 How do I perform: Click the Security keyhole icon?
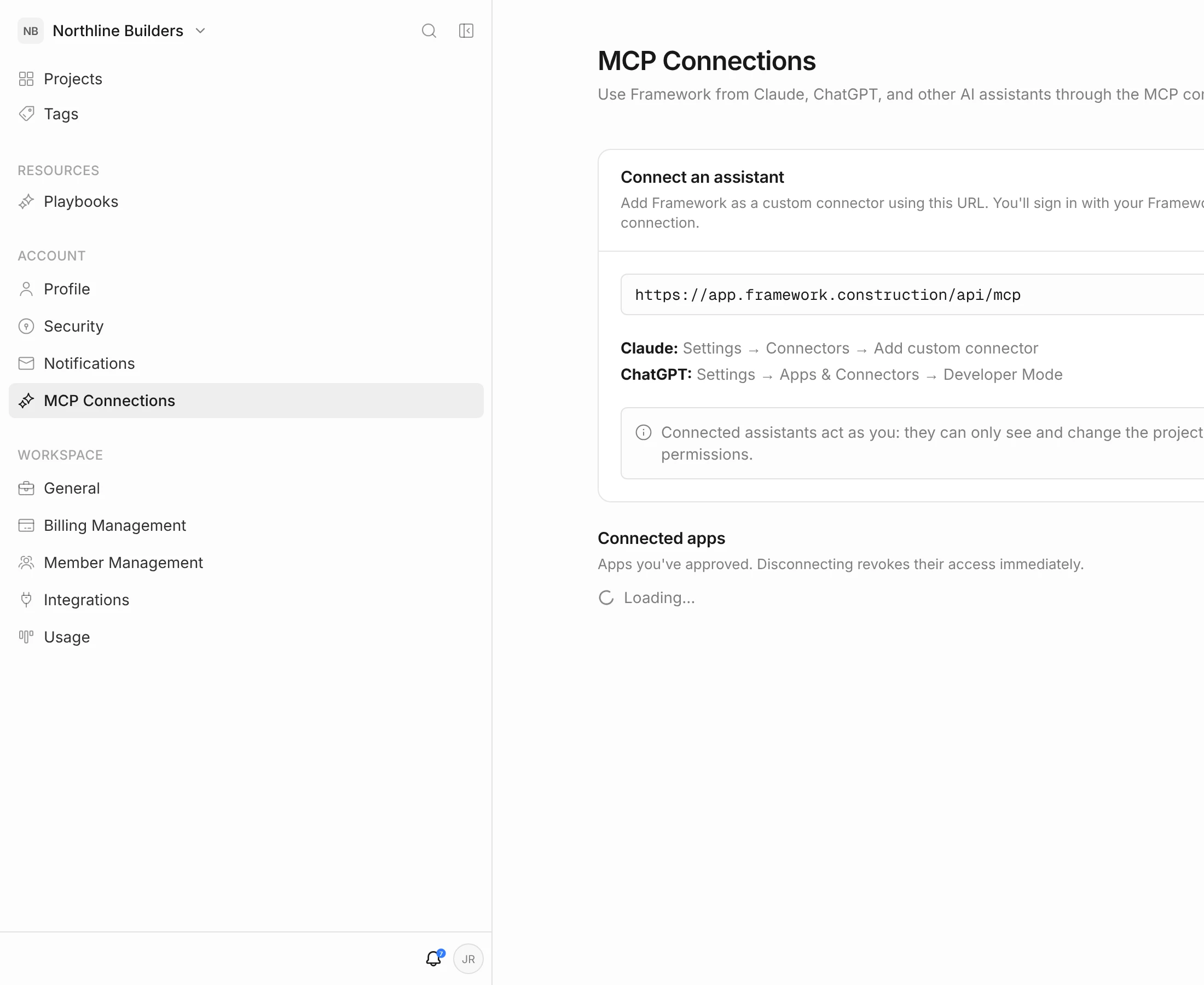[x=26, y=326]
